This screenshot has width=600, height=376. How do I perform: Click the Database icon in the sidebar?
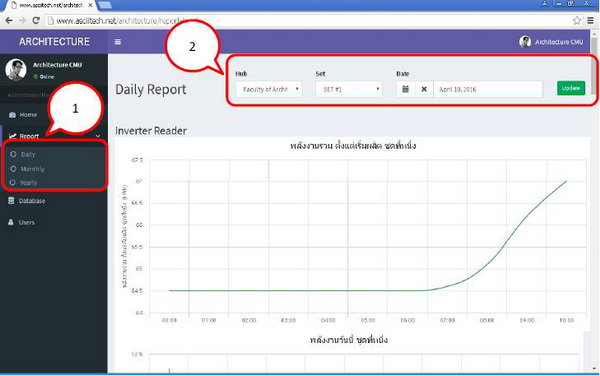pyautogui.click(x=11, y=200)
